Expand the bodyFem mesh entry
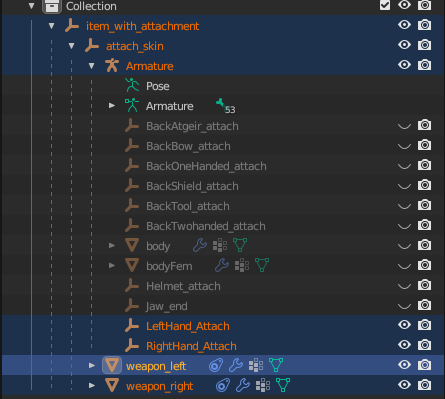This screenshot has width=445, height=399. pos(112,266)
